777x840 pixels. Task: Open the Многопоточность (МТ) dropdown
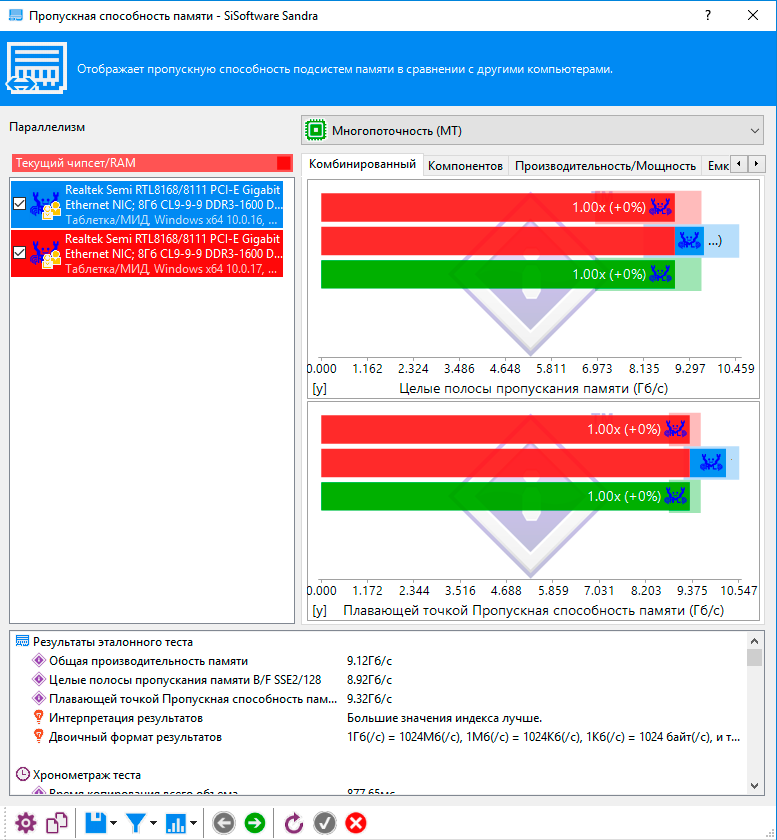[x=531, y=131]
